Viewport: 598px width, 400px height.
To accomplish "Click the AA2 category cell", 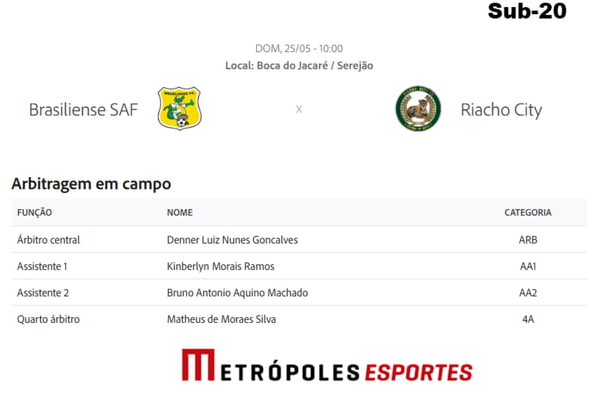I will click(528, 293).
